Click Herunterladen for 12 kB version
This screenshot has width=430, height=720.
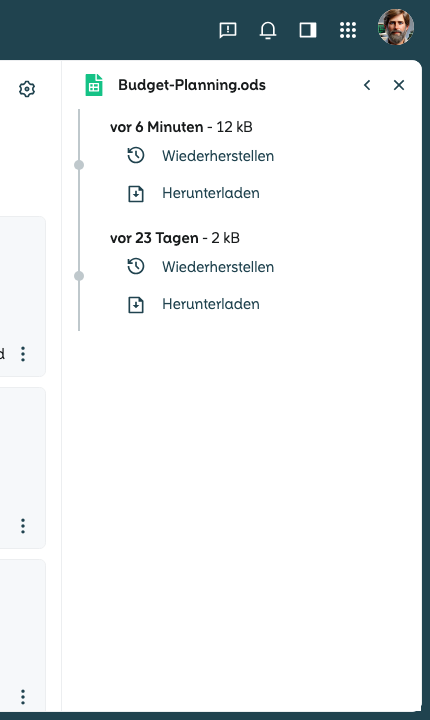pos(211,193)
